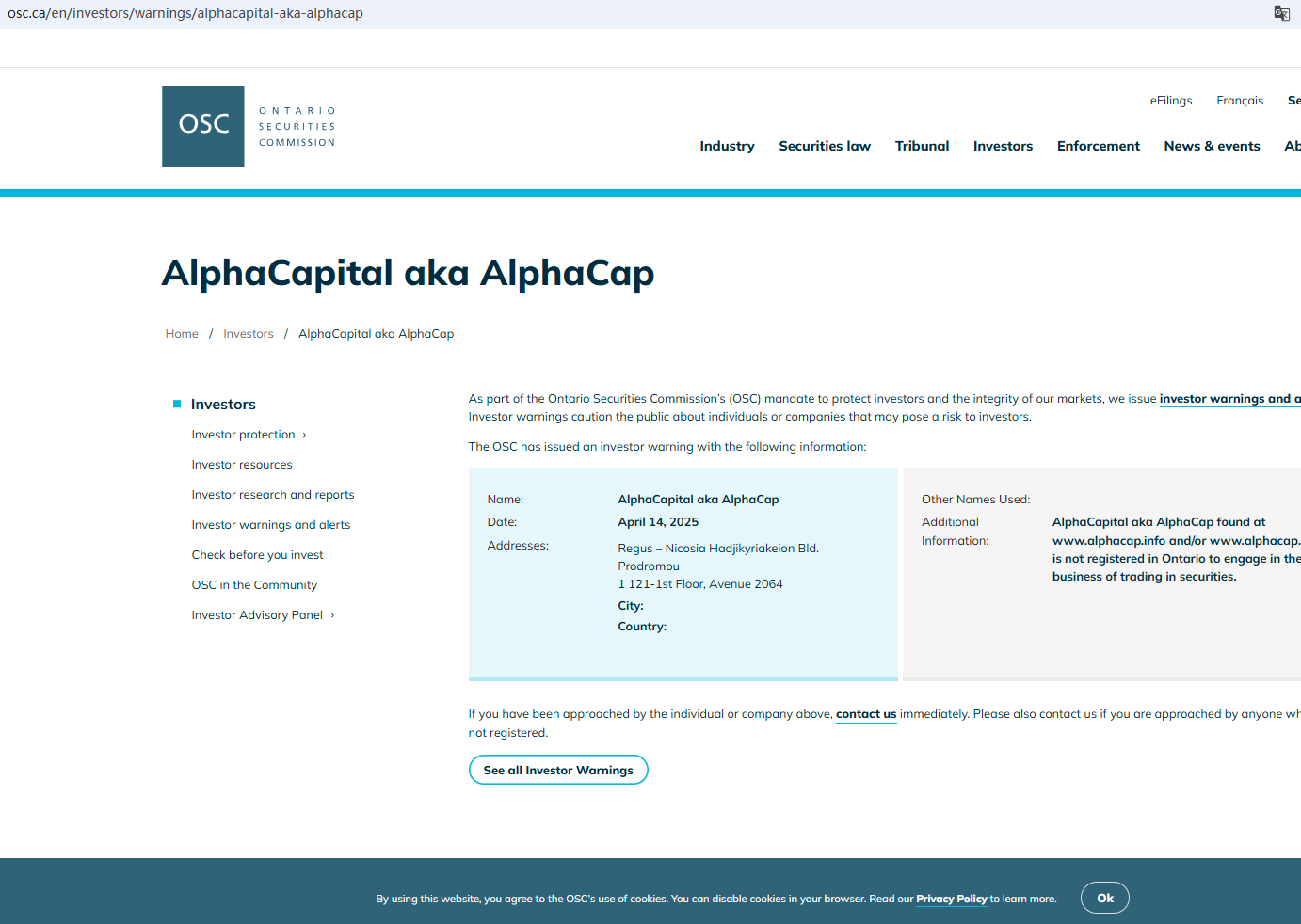
Task: Go to eFilings link
Action: click(1171, 101)
